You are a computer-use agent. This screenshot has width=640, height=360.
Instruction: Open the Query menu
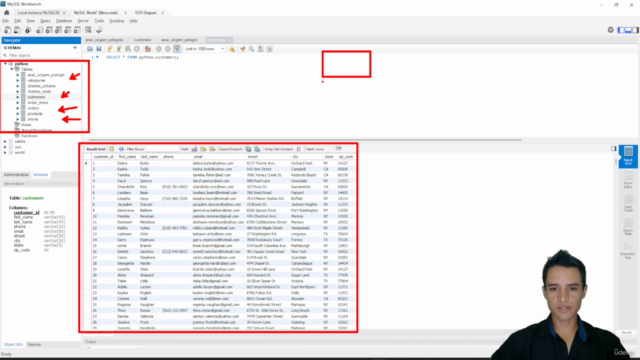[45, 21]
